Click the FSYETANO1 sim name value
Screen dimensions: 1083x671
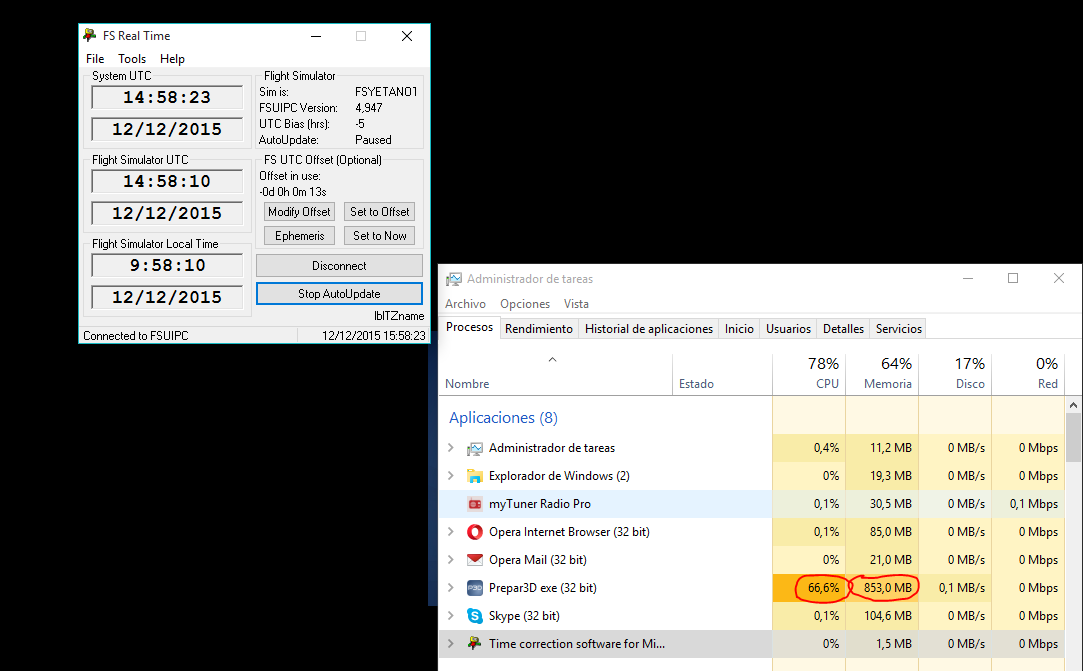(x=386, y=92)
